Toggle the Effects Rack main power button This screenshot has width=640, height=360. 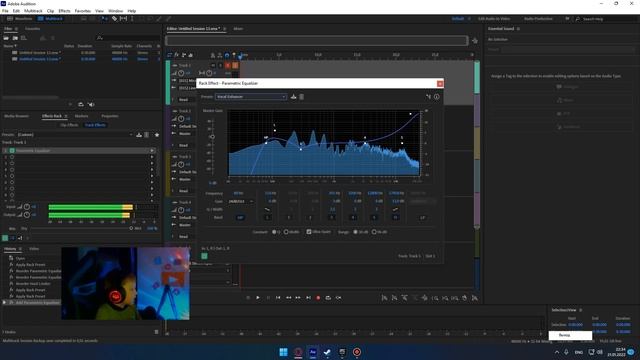click(x=5, y=238)
